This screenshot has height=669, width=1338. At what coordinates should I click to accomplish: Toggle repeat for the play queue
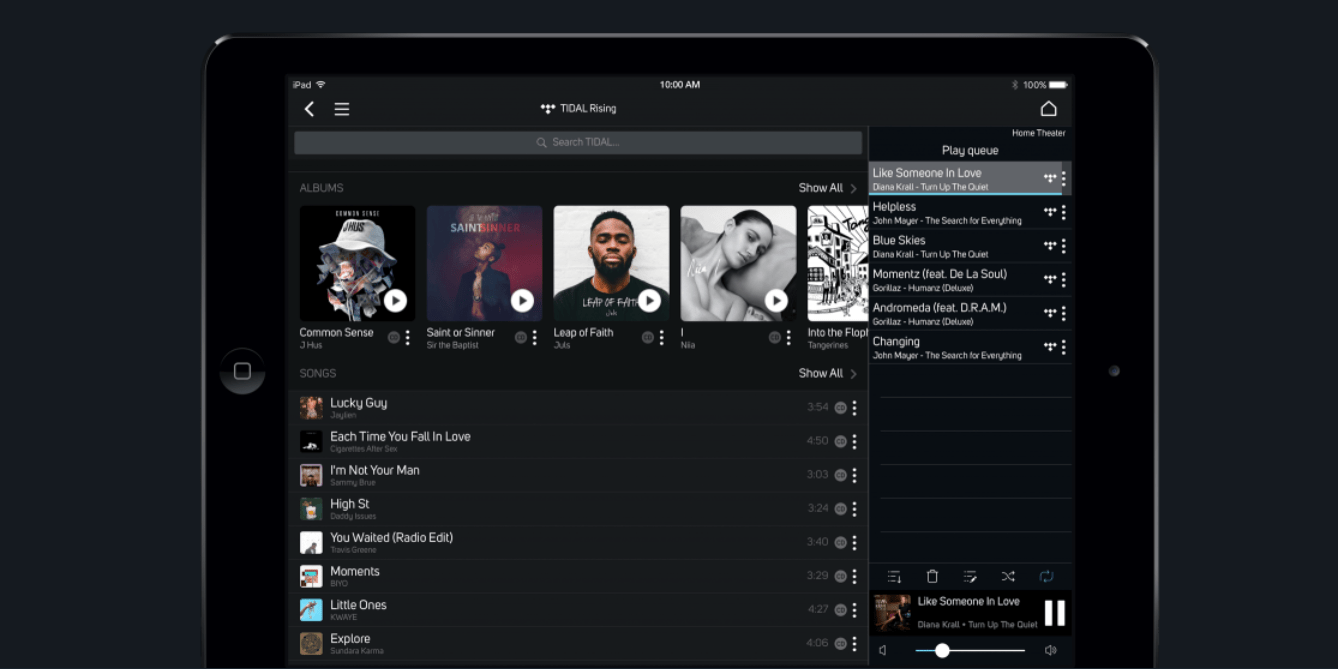pyautogui.click(x=1046, y=576)
